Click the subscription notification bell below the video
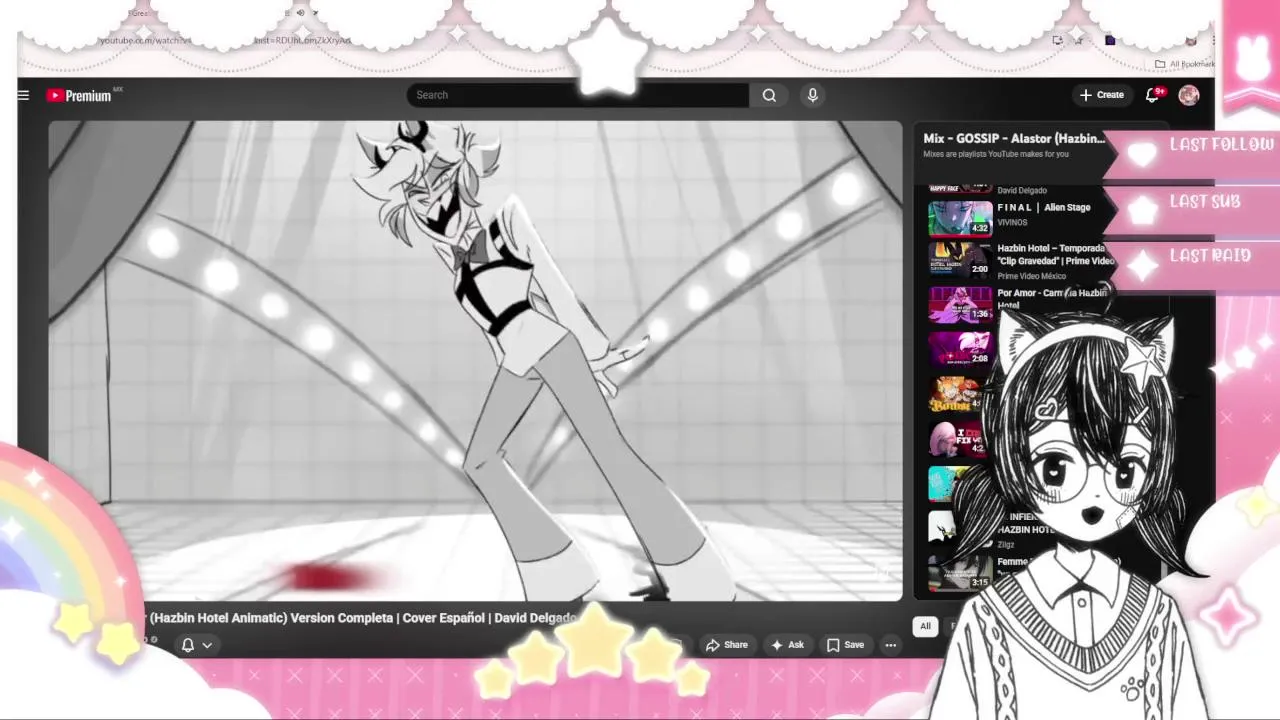1280x720 pixels. 187,645
